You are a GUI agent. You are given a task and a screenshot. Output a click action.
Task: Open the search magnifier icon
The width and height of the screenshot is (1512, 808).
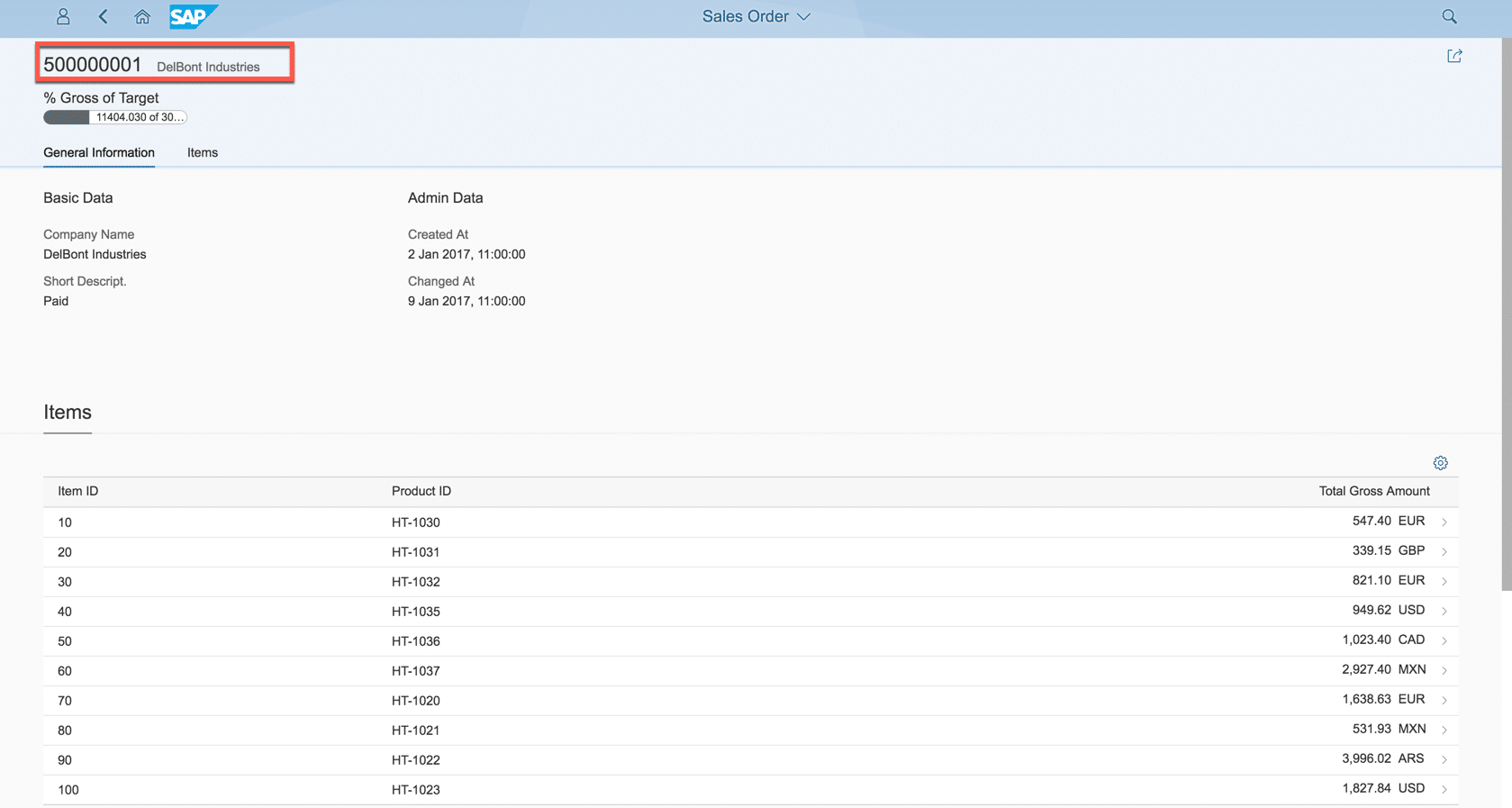coord(1449,16)
